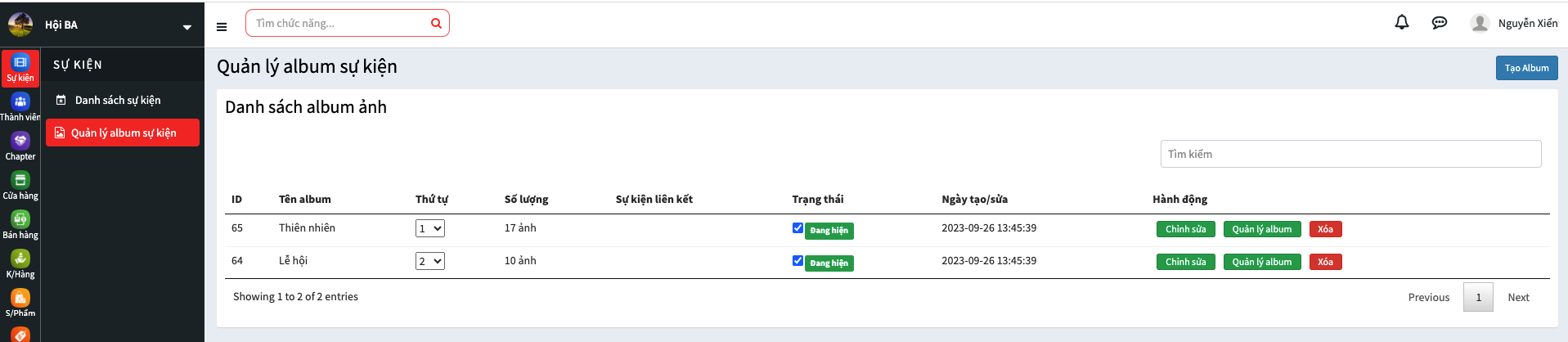
Task: Open order dropdown for Lễ hội album
Action: point(429,262)
